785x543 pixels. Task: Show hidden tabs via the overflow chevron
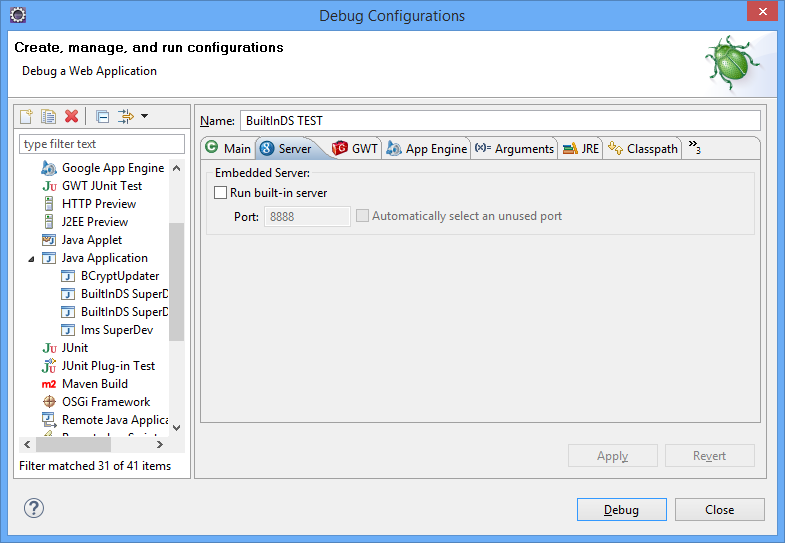694,148
